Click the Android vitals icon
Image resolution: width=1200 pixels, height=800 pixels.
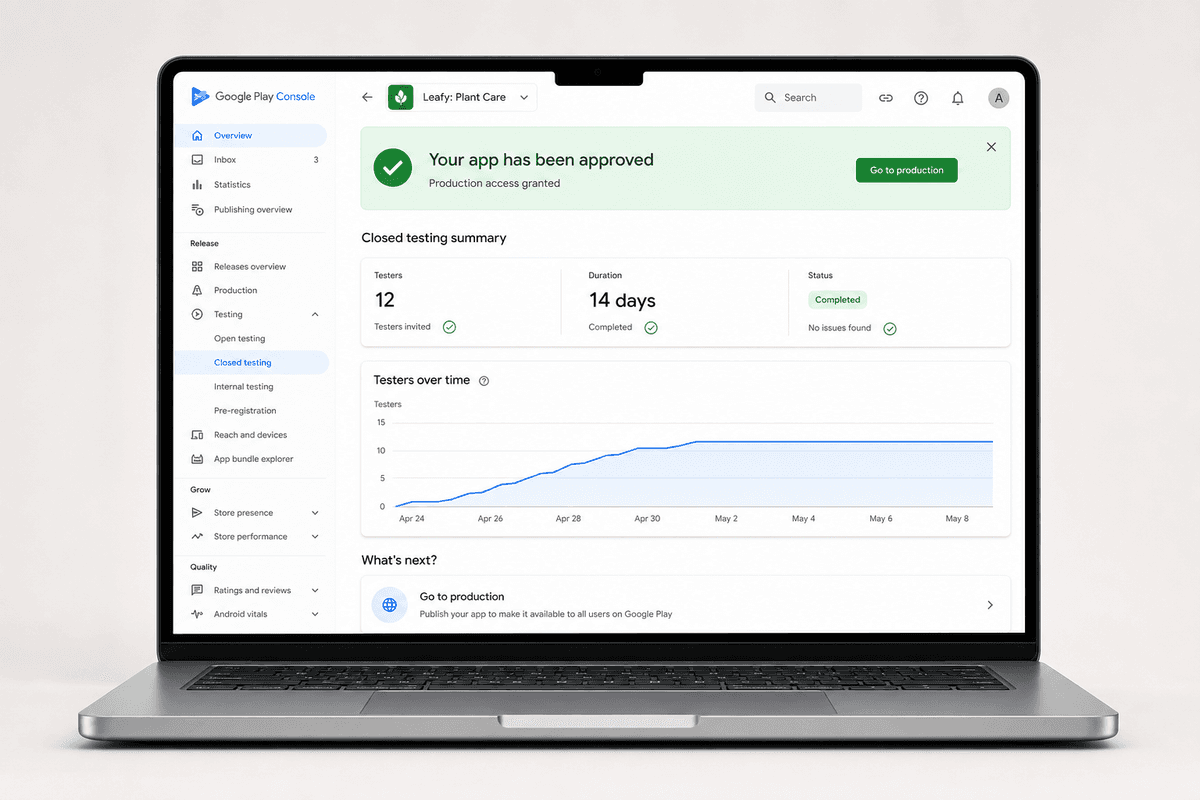point(197,615)
